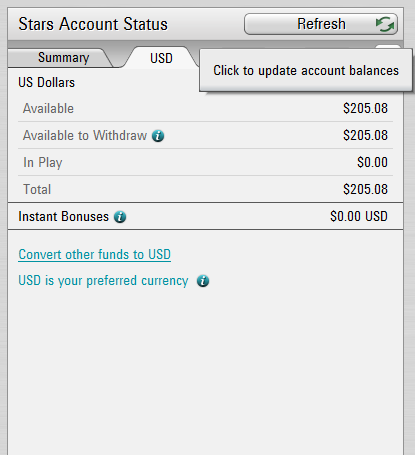Viewport: 415px width, 455px height.
Task: Click the green refresh arrows icon
Action: coord(385,24)
